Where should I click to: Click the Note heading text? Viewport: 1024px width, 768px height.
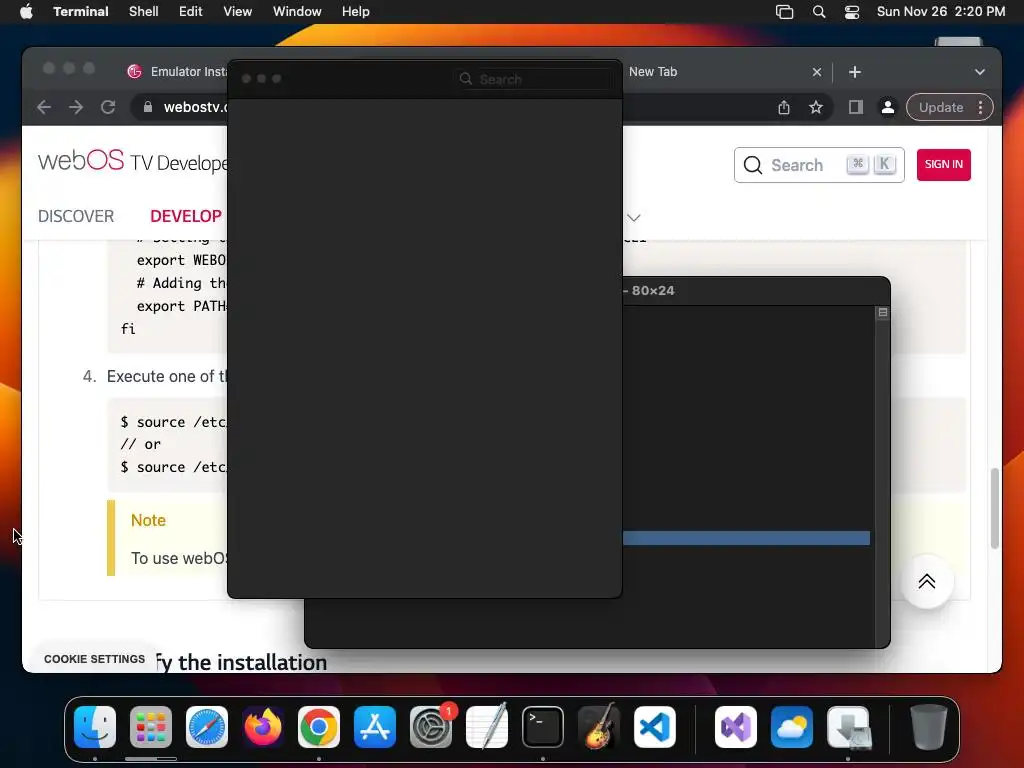148,520
